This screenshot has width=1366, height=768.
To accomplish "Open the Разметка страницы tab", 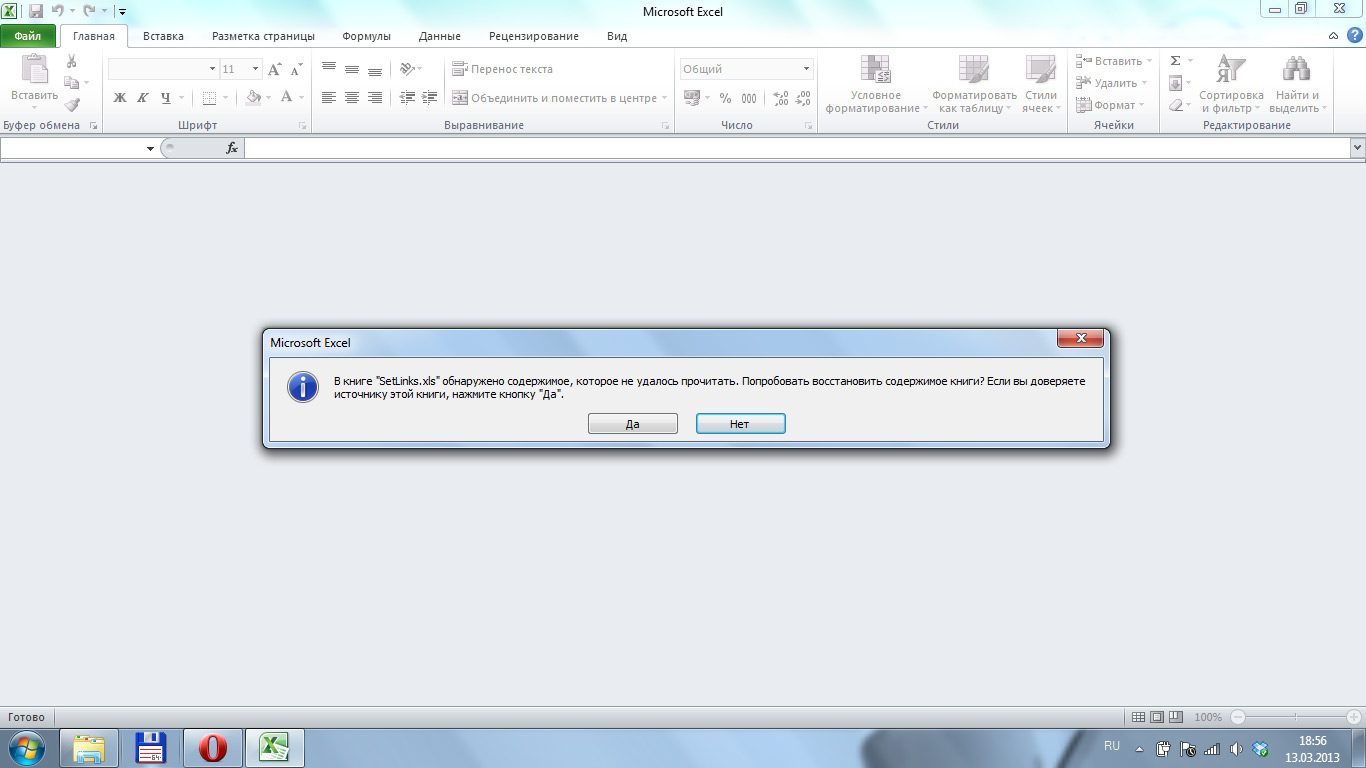I will coord(263,36).
